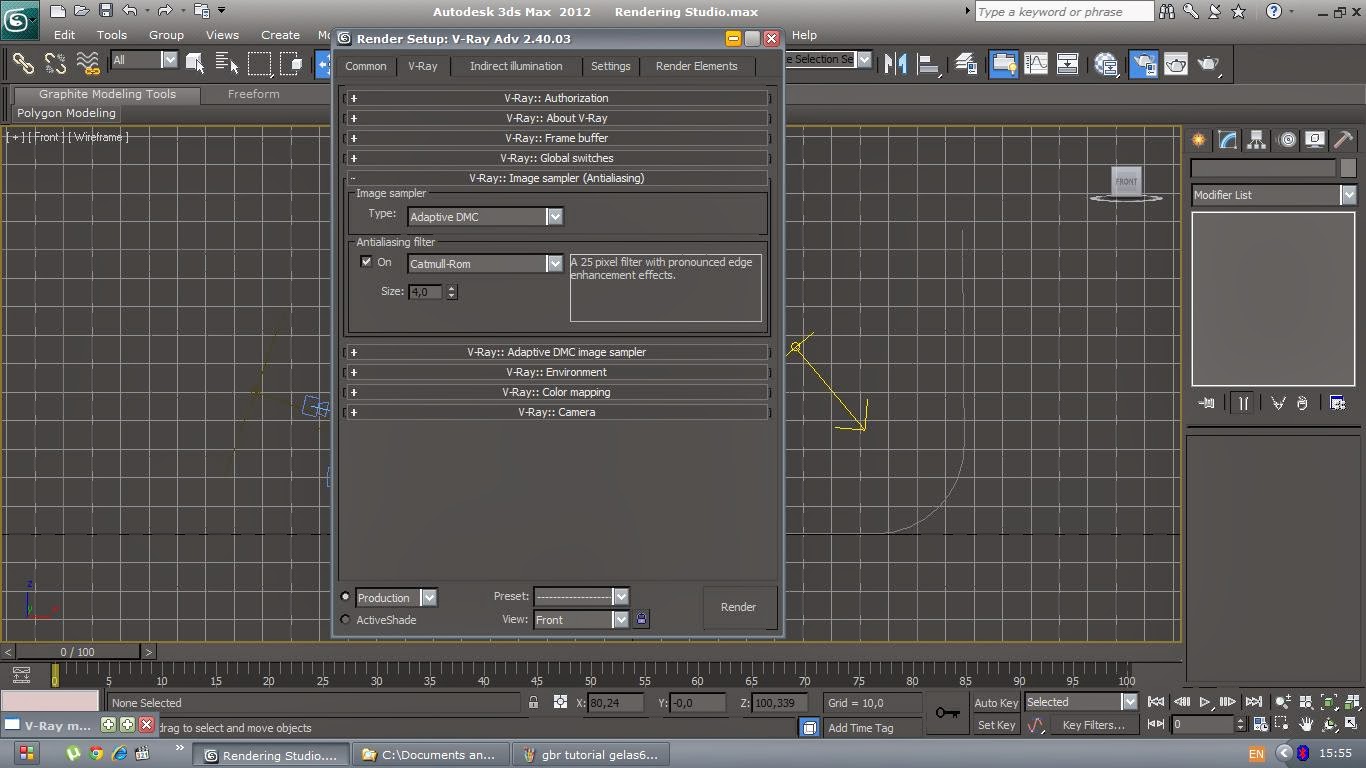Open the Modify command panel icon
This screenshot has width=1366, height=768.
[1227, 140]
